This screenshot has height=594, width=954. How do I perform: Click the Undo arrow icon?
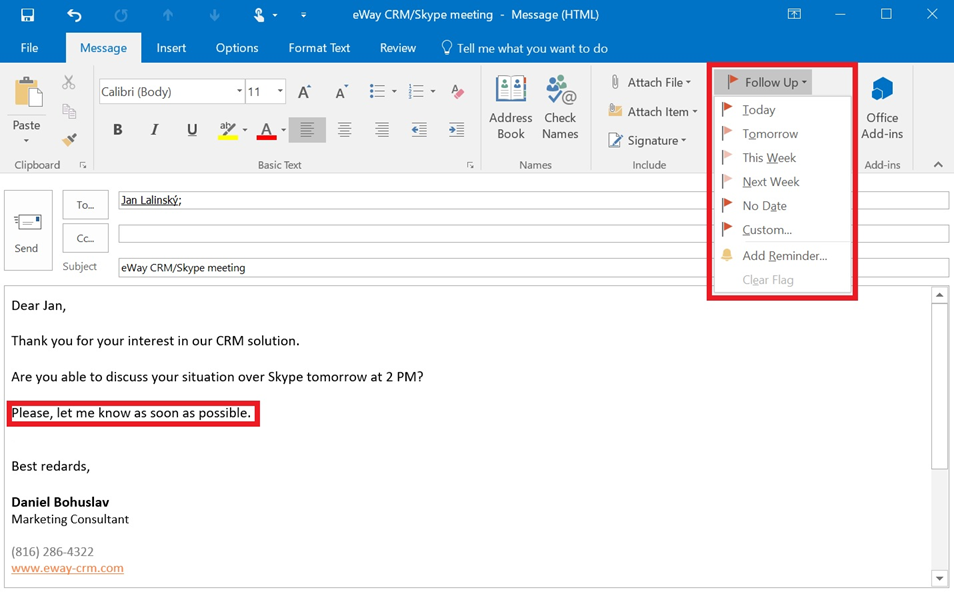[x=74, y=15]
